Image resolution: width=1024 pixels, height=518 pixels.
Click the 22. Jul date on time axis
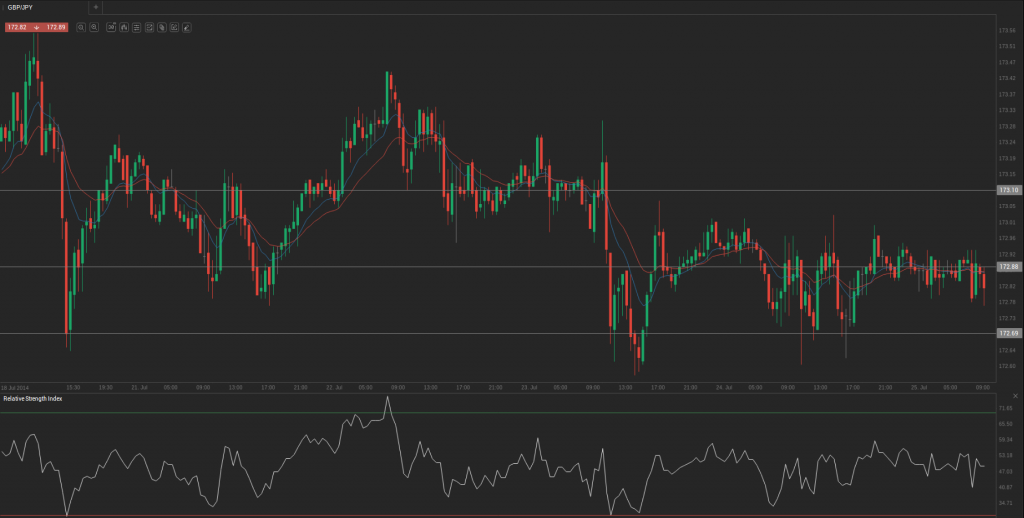334,386
